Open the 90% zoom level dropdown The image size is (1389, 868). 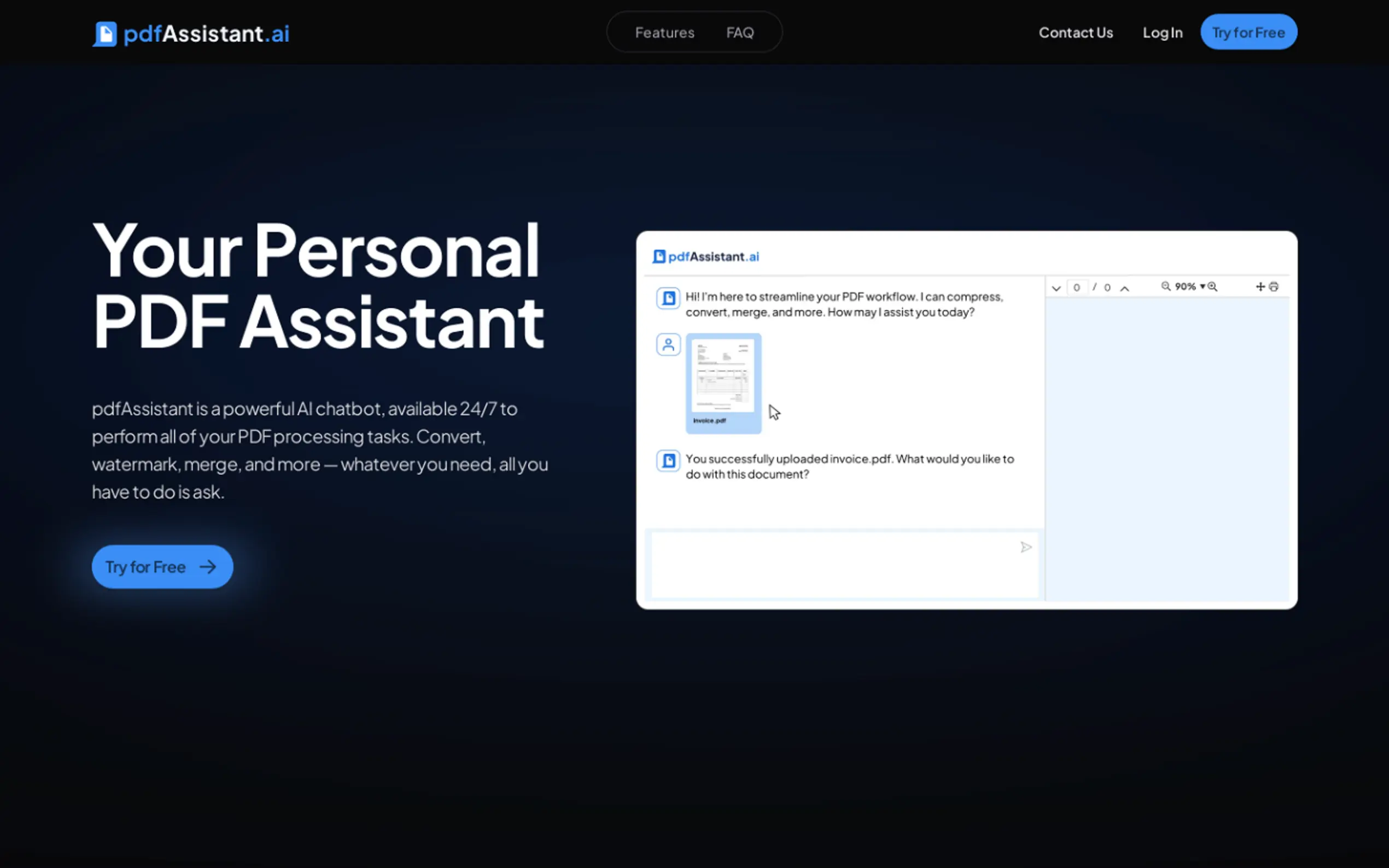(1190, 286)
